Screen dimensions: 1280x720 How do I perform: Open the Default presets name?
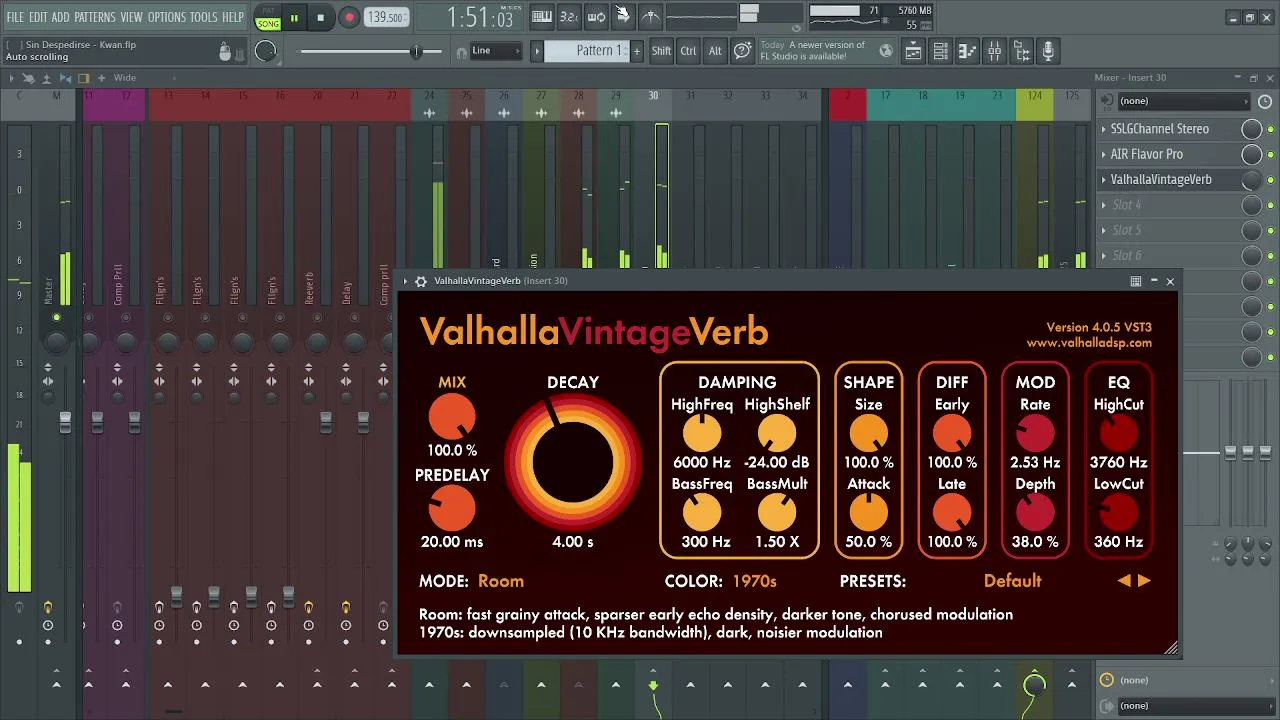pyautogui.click(x=1012, y=581)
